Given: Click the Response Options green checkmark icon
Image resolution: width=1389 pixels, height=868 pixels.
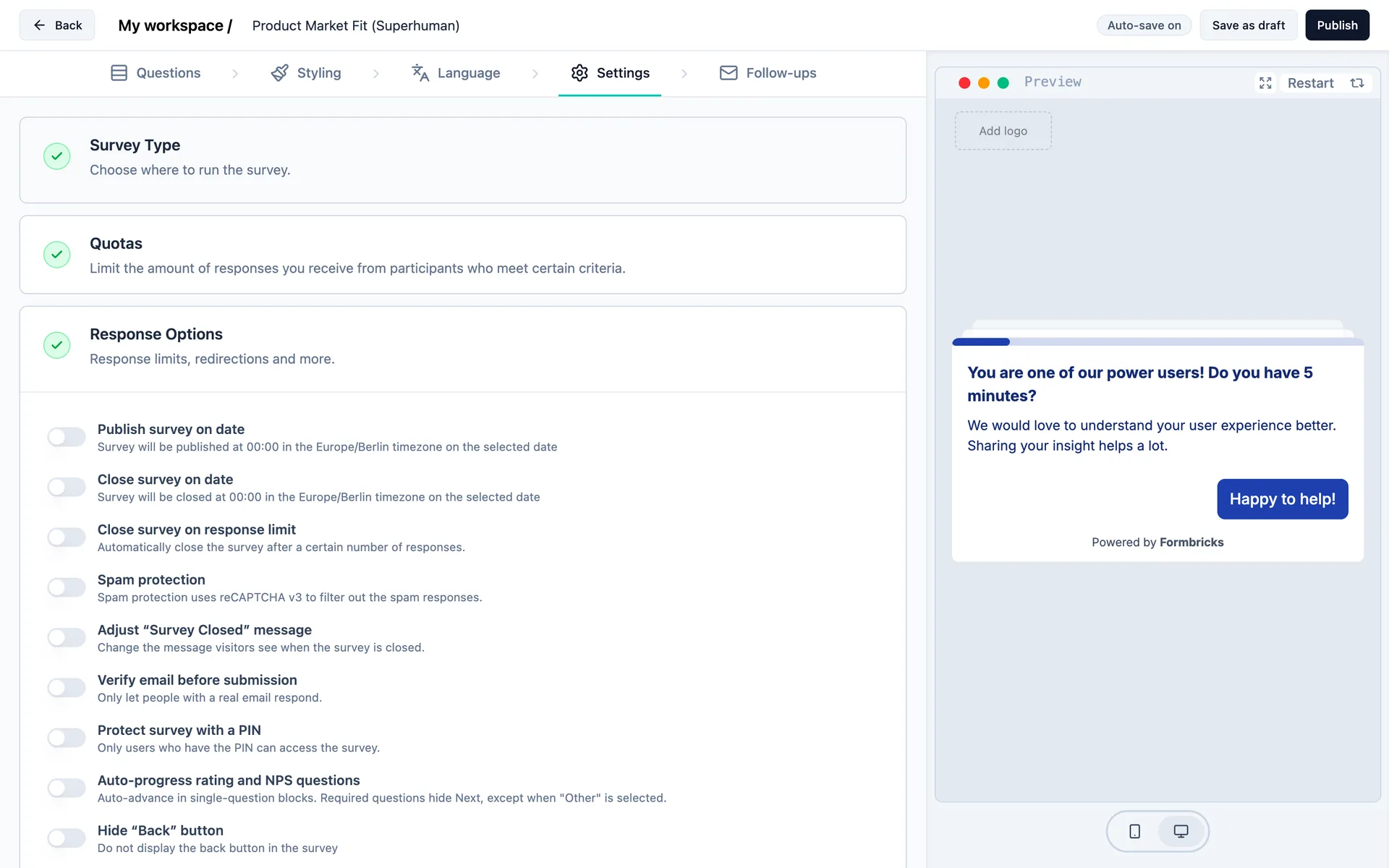Looking at the screenshot, I should [x=57, y=345].
